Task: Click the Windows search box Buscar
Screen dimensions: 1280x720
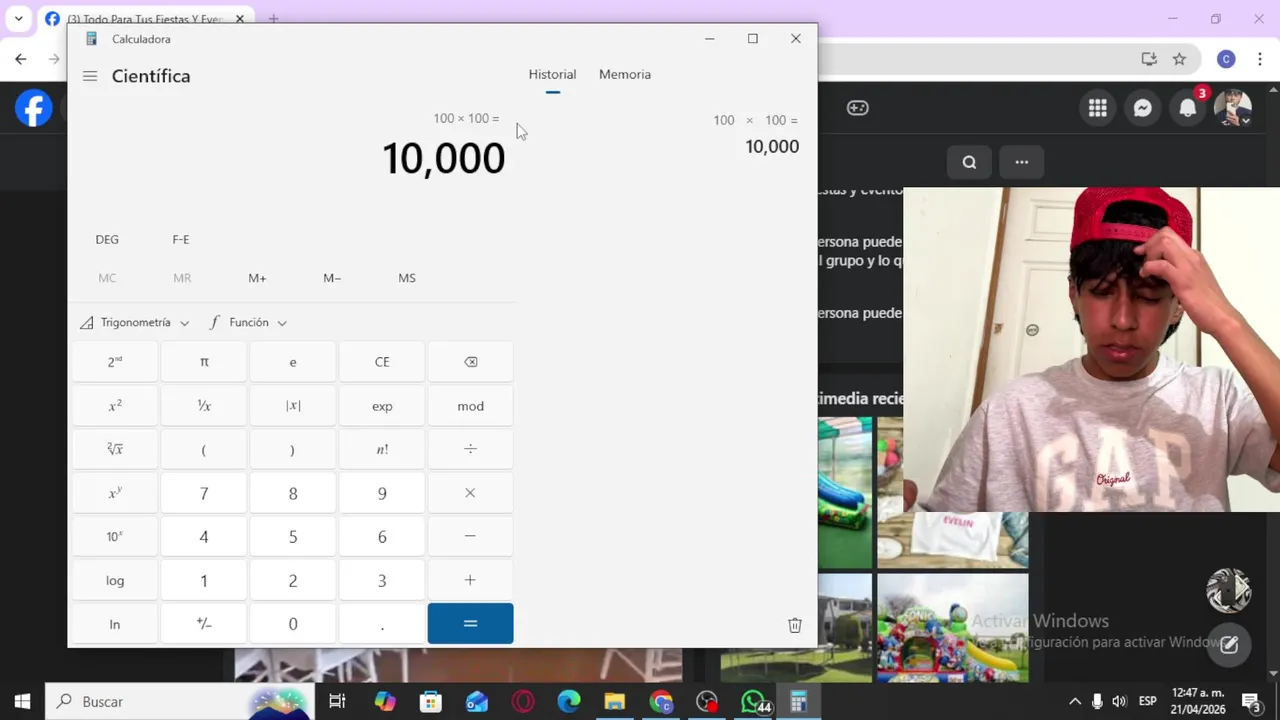Action: (x=179, y=702)
